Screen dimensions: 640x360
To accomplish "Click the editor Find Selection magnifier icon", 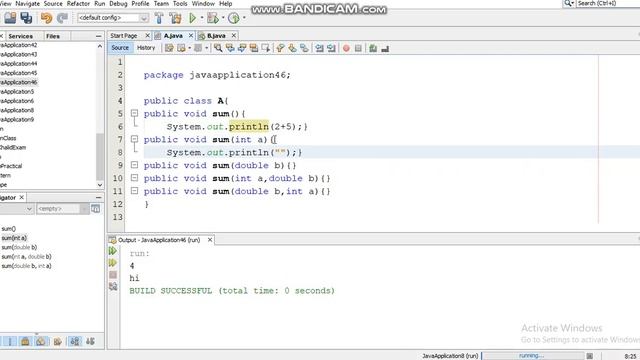I will (x=218, y=48).
